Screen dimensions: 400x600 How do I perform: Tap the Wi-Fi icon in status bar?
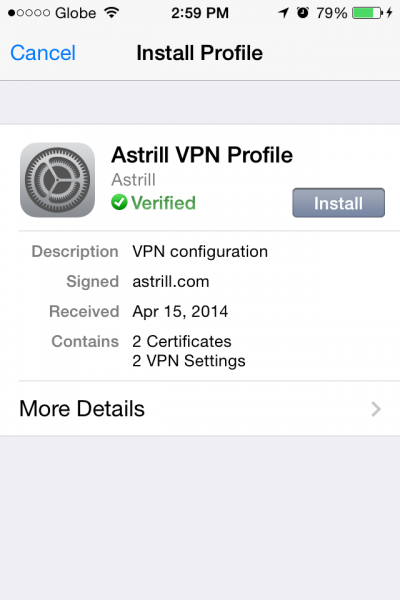click(112, 13)
